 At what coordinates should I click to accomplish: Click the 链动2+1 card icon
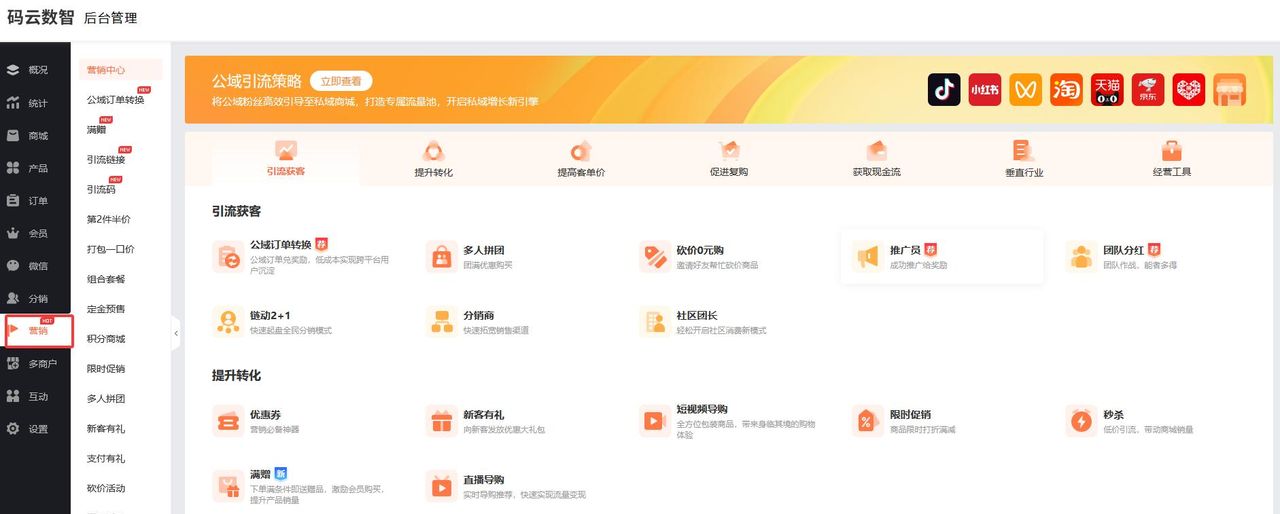(228, 322)
